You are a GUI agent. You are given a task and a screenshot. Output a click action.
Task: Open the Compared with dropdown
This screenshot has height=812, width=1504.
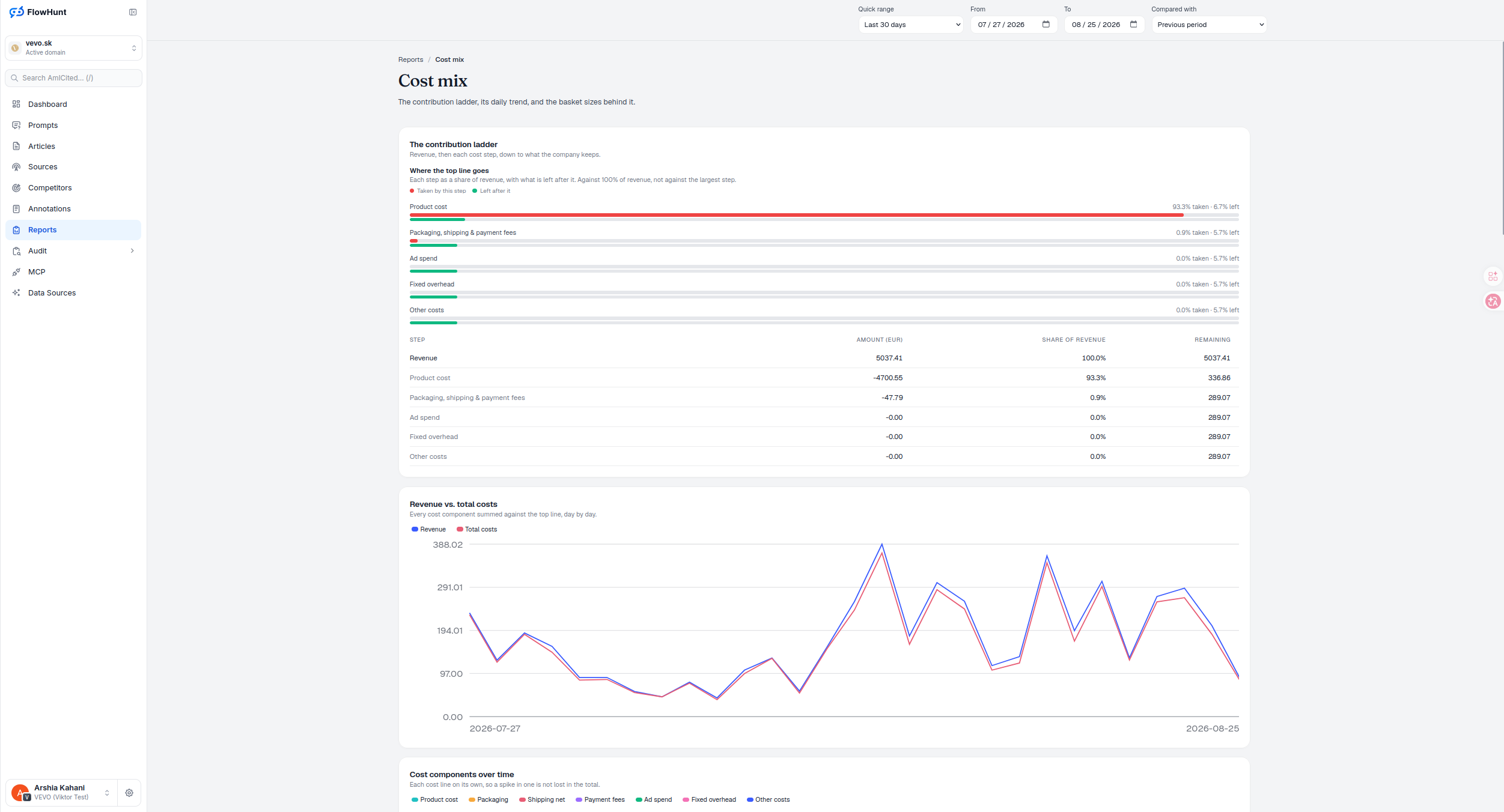coord(1209,25)
